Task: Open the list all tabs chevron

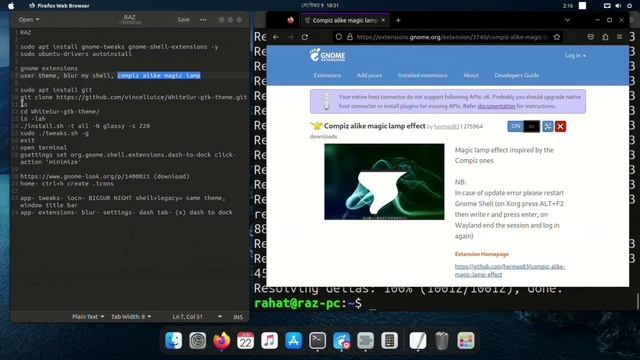Action: click(567, 20)
